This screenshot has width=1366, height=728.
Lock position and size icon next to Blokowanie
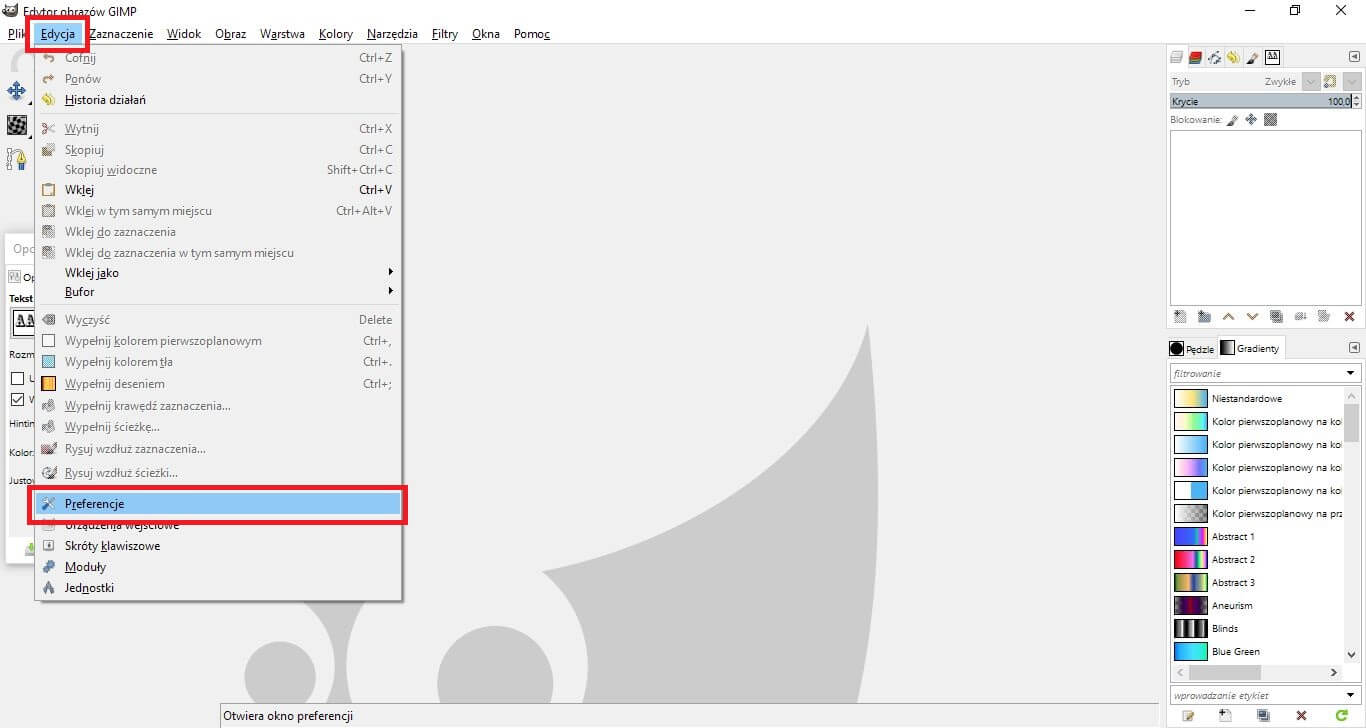[1251, 119]
